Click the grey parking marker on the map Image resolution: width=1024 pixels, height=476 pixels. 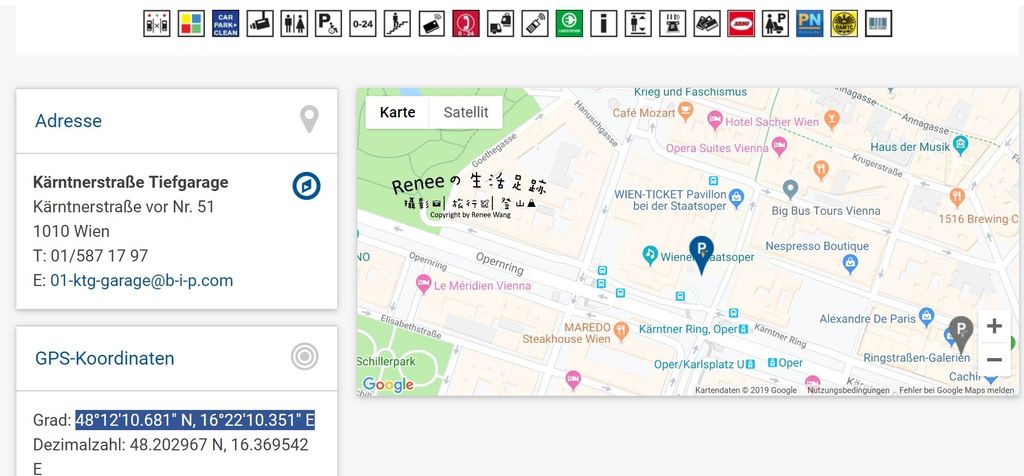[961, 335]
